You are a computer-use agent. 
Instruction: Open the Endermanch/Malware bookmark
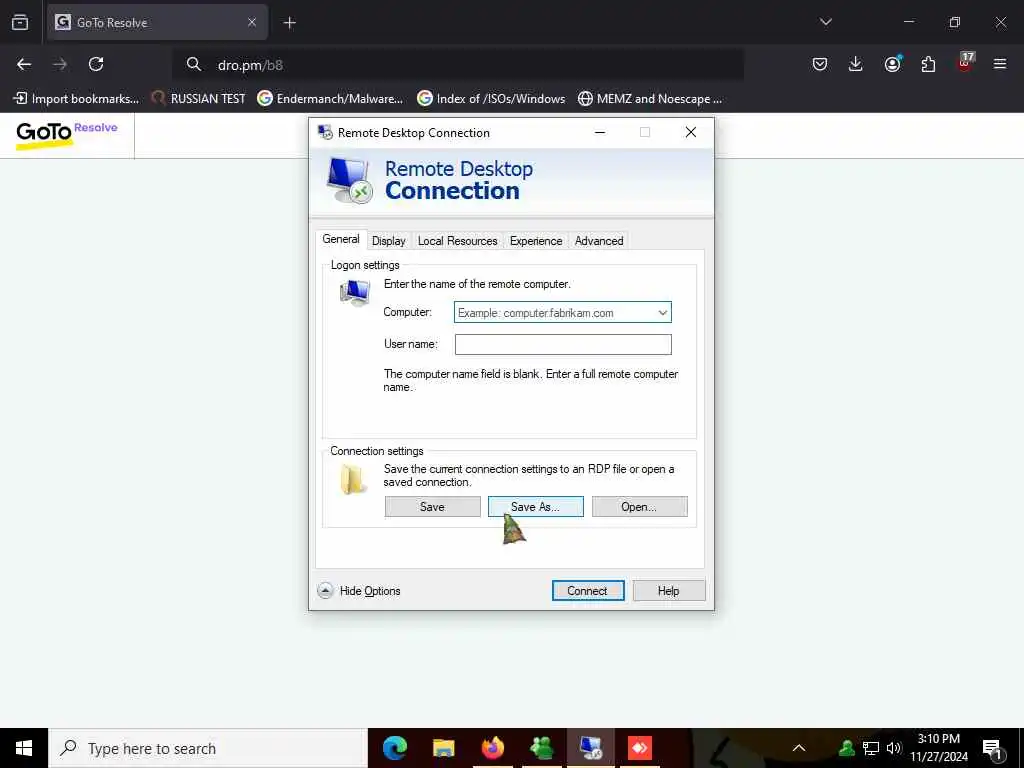point(330,99)
